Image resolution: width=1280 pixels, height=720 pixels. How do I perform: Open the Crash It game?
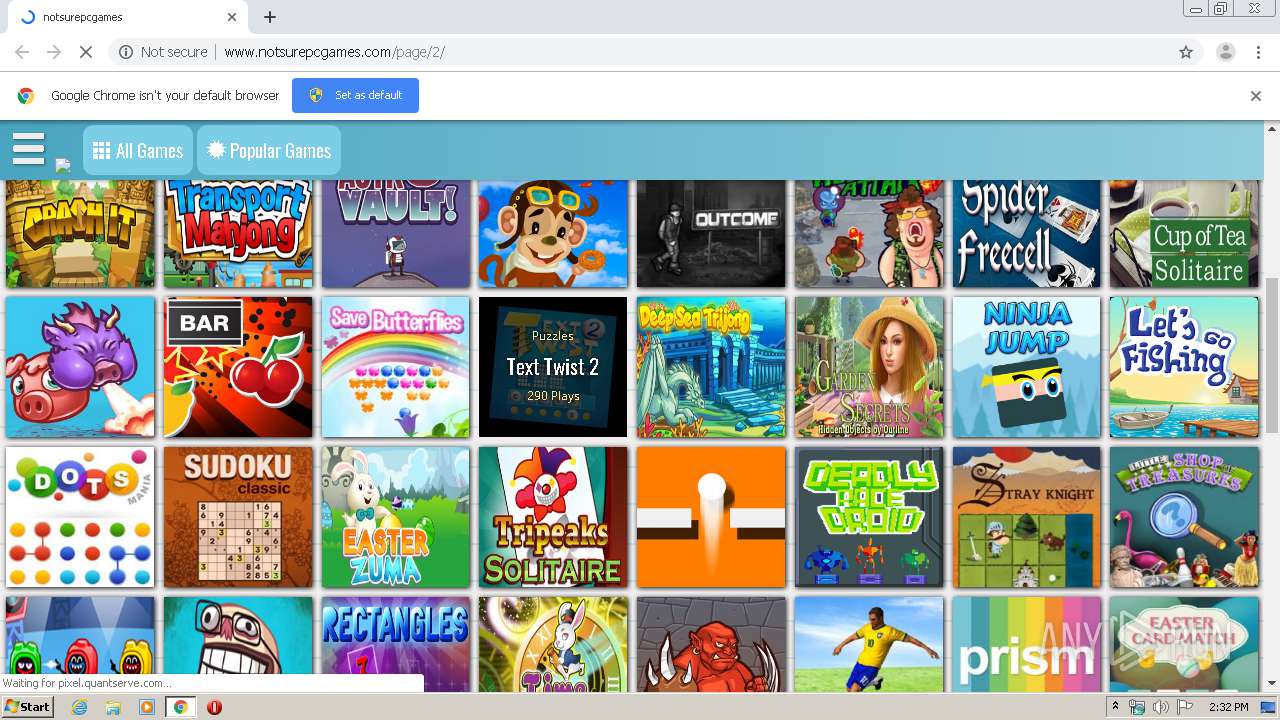point(80,233)
